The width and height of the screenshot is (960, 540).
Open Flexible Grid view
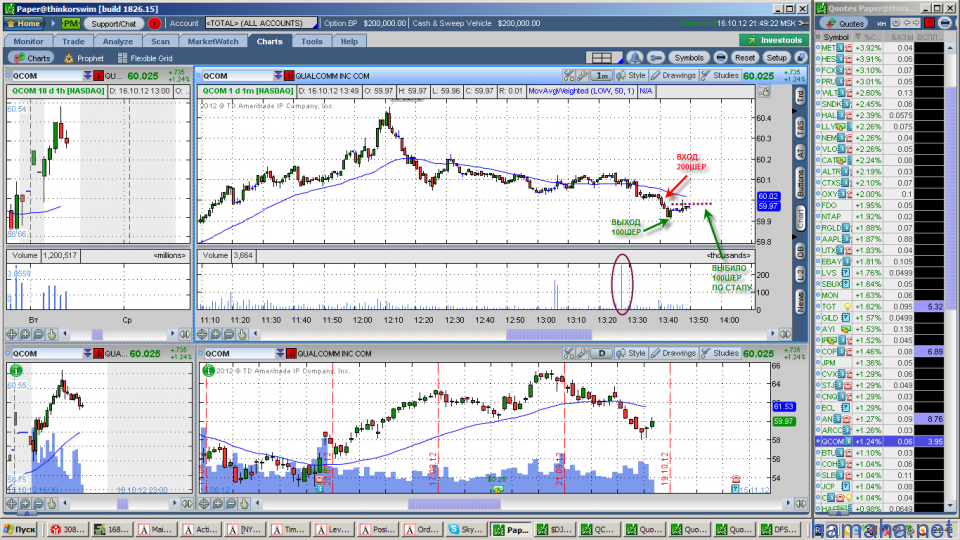[145, 58]
